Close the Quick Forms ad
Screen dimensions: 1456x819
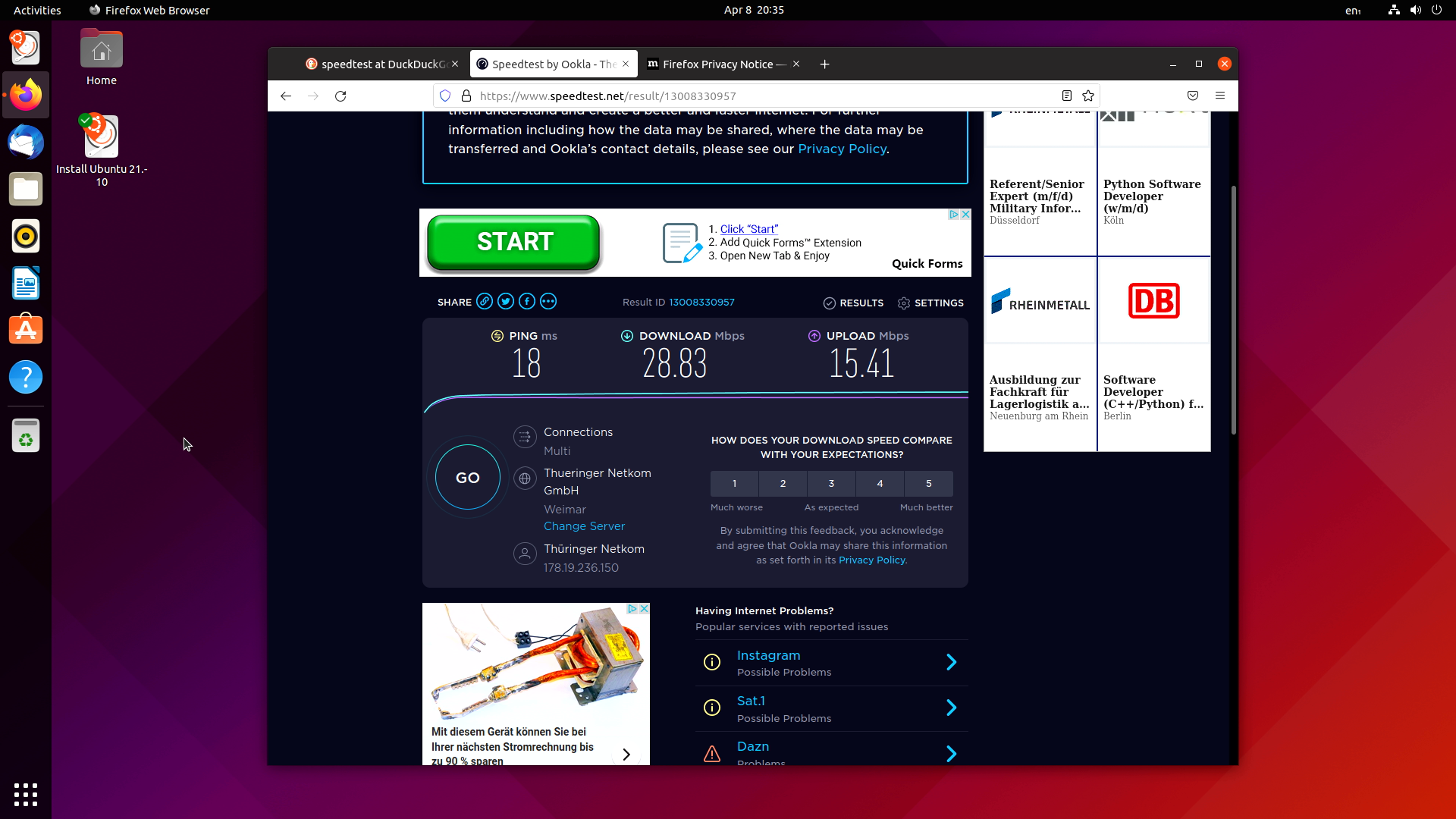(x=965, y=215)
